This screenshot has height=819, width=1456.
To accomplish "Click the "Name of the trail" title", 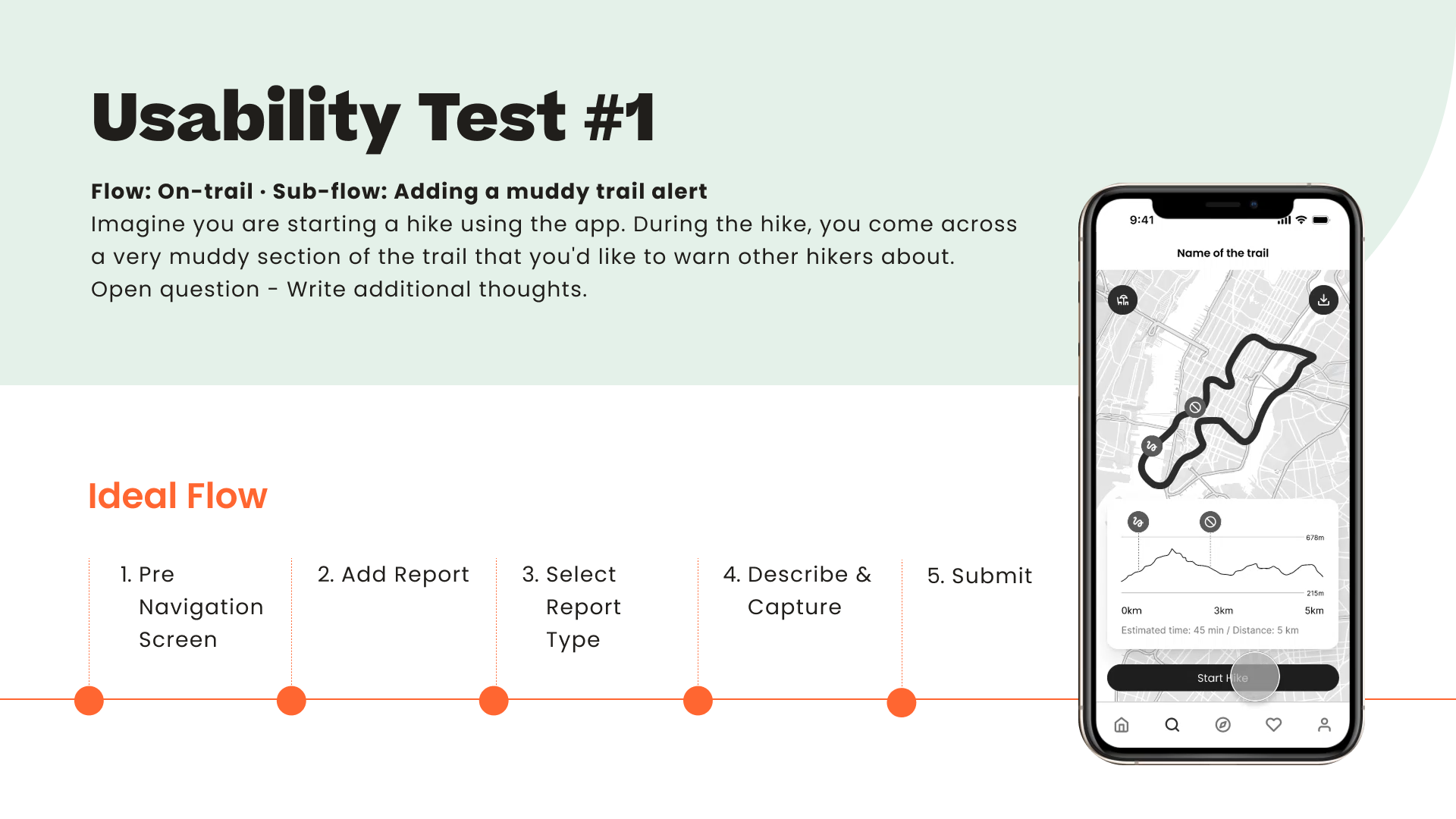I will pos(1222,253).
